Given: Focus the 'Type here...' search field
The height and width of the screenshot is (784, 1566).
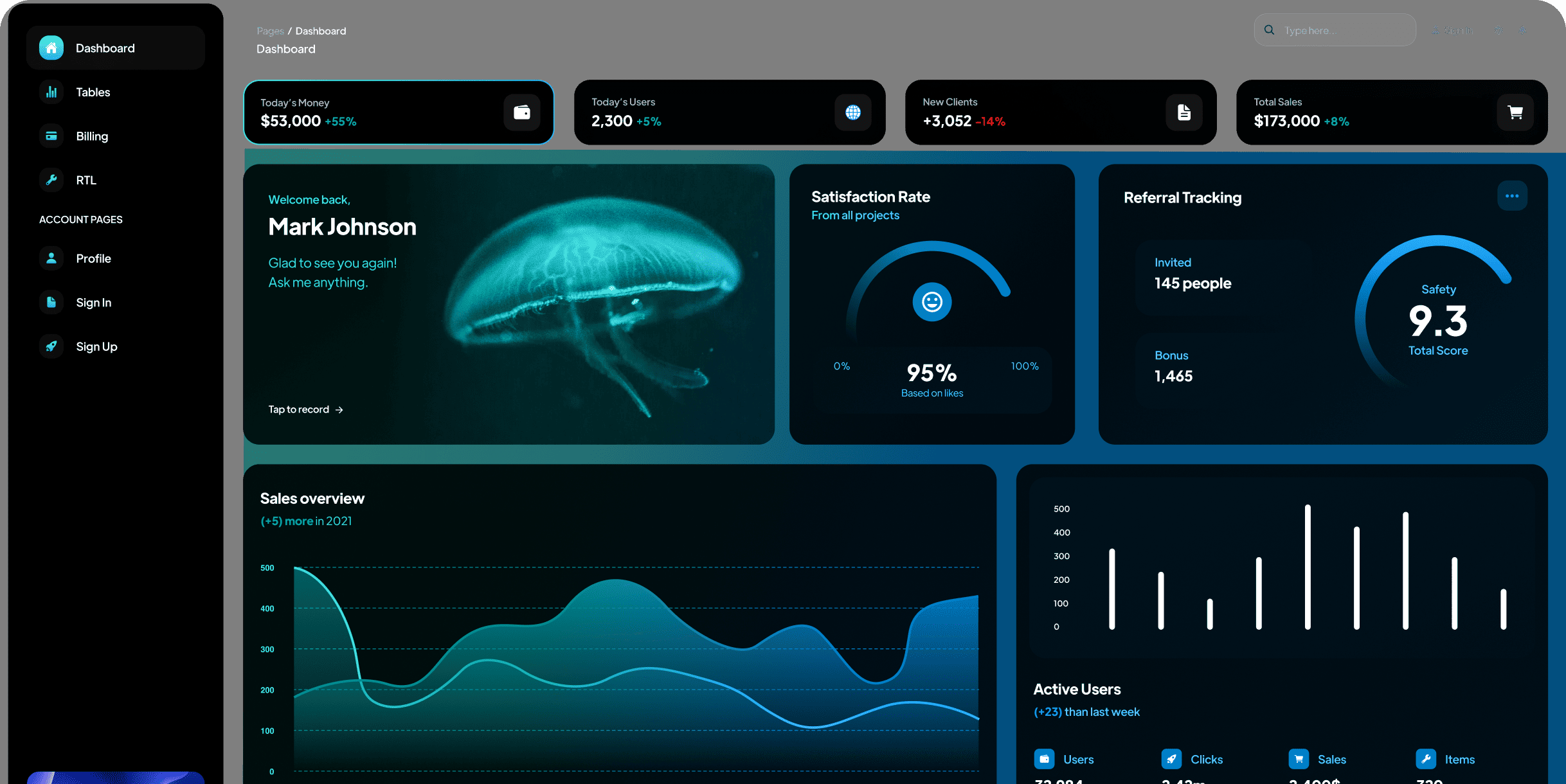Looking at the screenshot, I should 1335,30.
